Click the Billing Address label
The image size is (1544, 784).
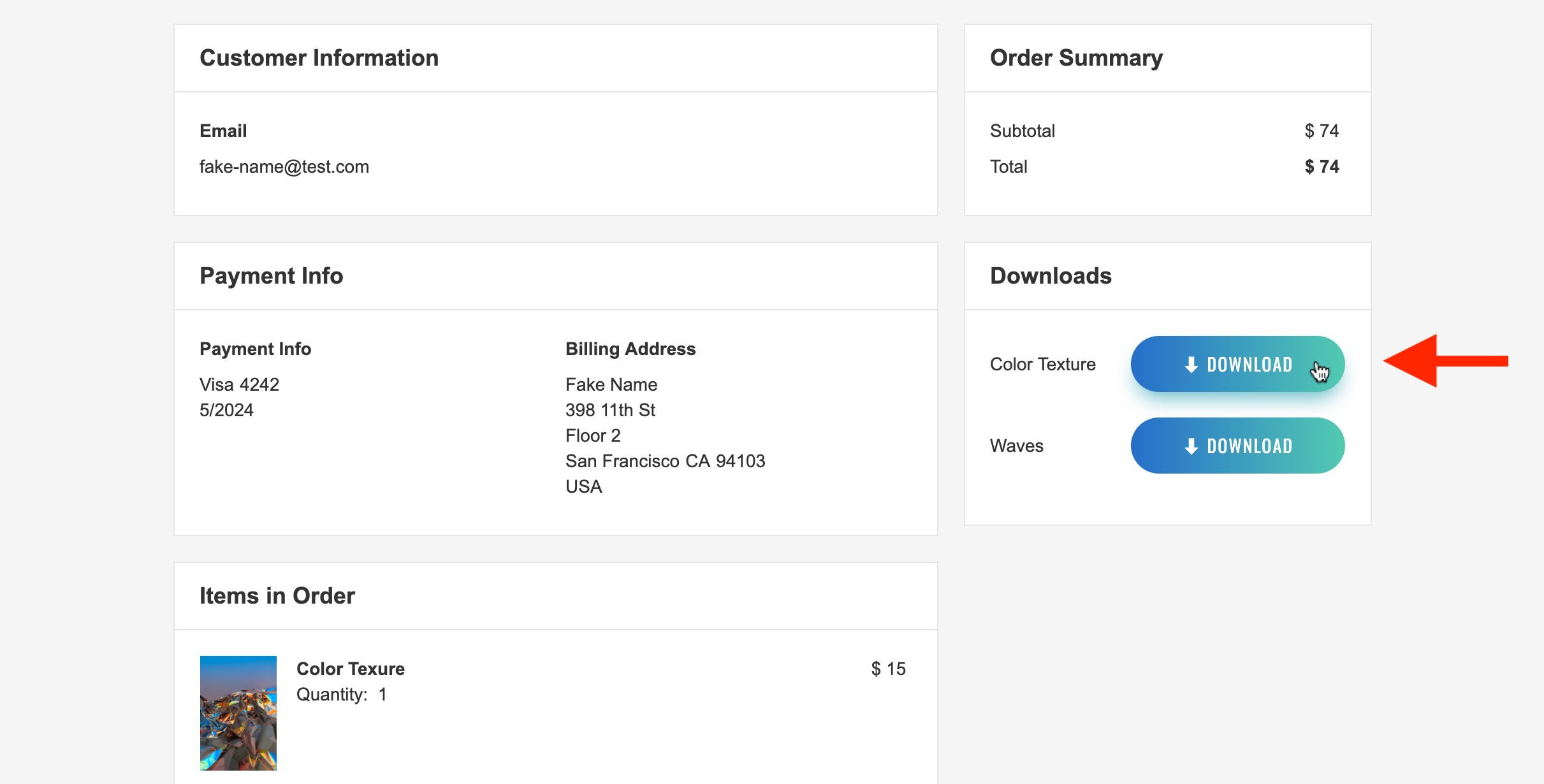[630, 349]
